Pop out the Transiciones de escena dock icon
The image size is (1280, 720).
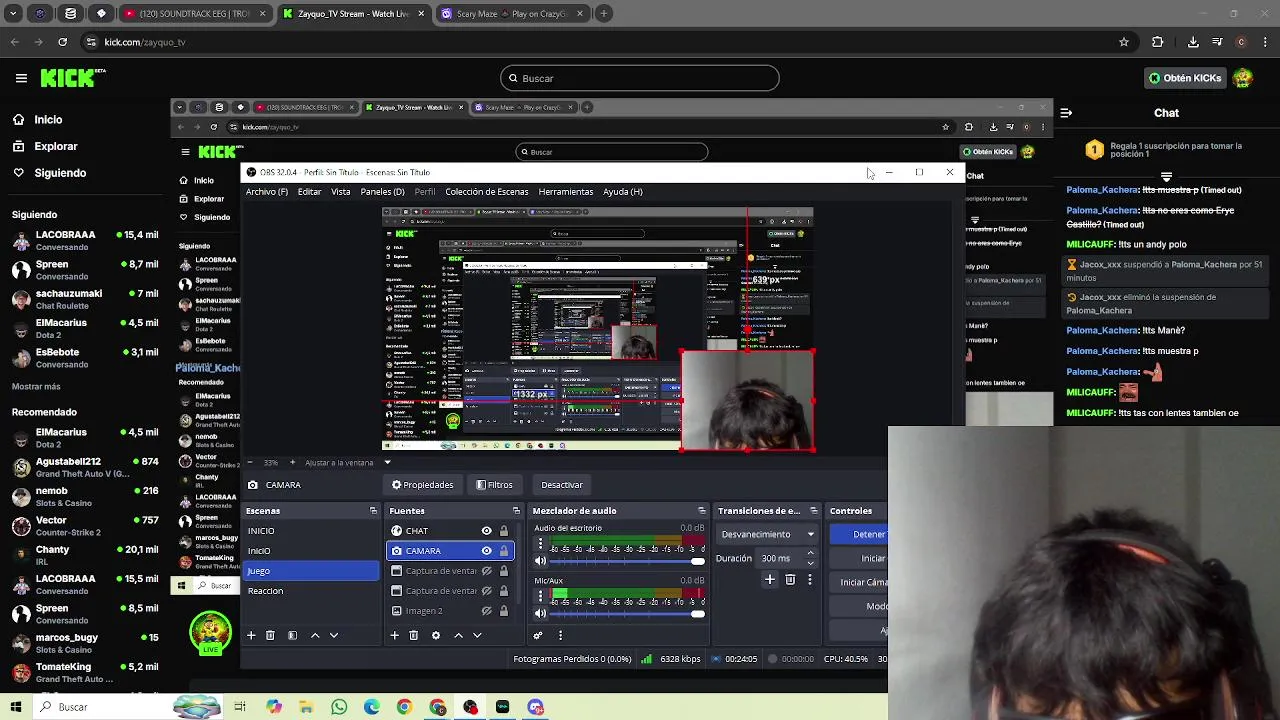(x=813, y=511)
